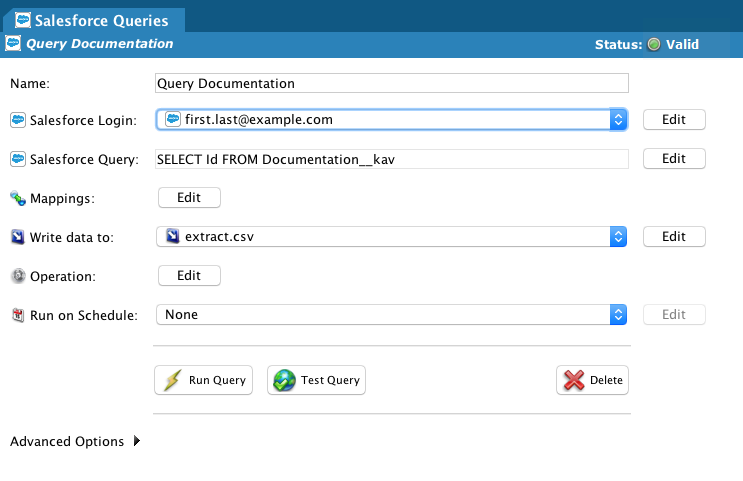Click the Test Query button
This screenshot has height=481, width=743.
[316, 380]
